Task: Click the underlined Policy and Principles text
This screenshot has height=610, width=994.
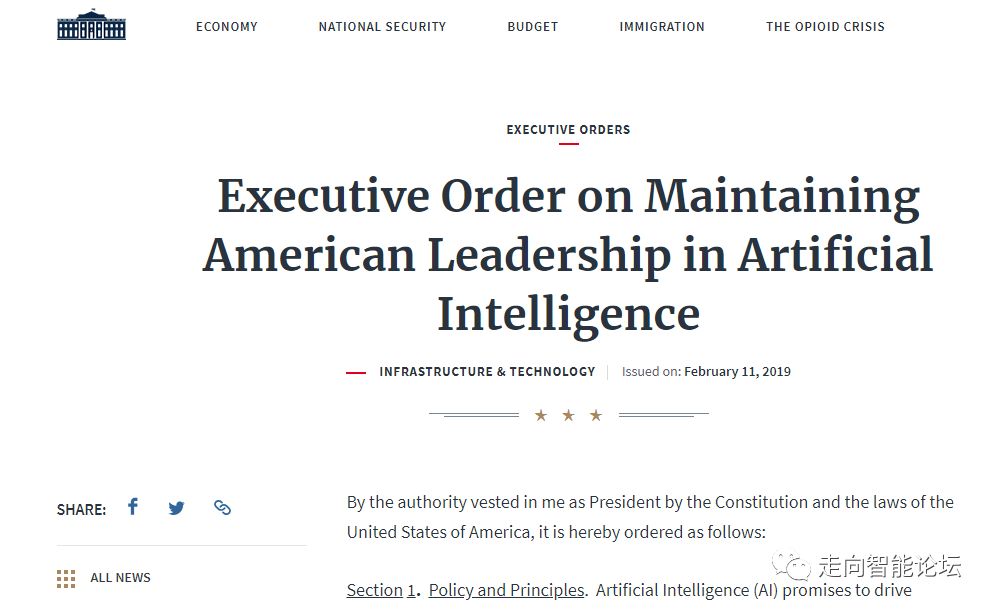Action: point(506,591)
